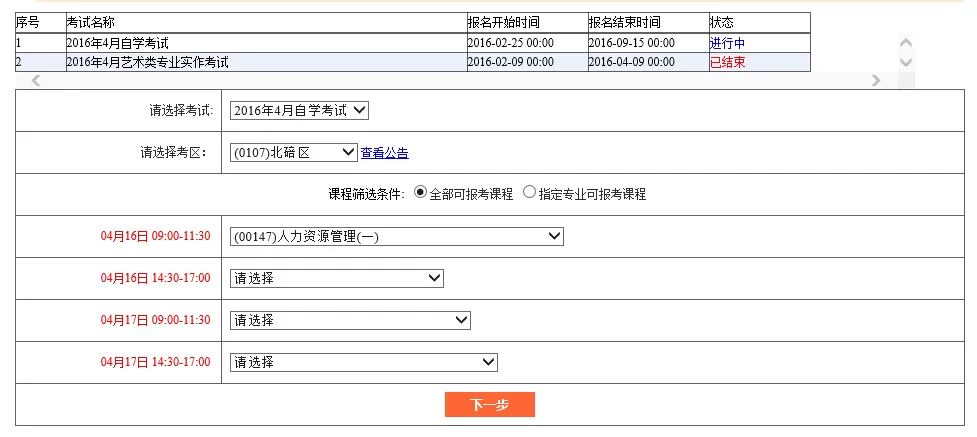Image resolution: width=977 pixels, height=437 pixels.
Task: Expand the 04月16日 09:00-11:30 course dropdown
Action: [x=396, y=236]
